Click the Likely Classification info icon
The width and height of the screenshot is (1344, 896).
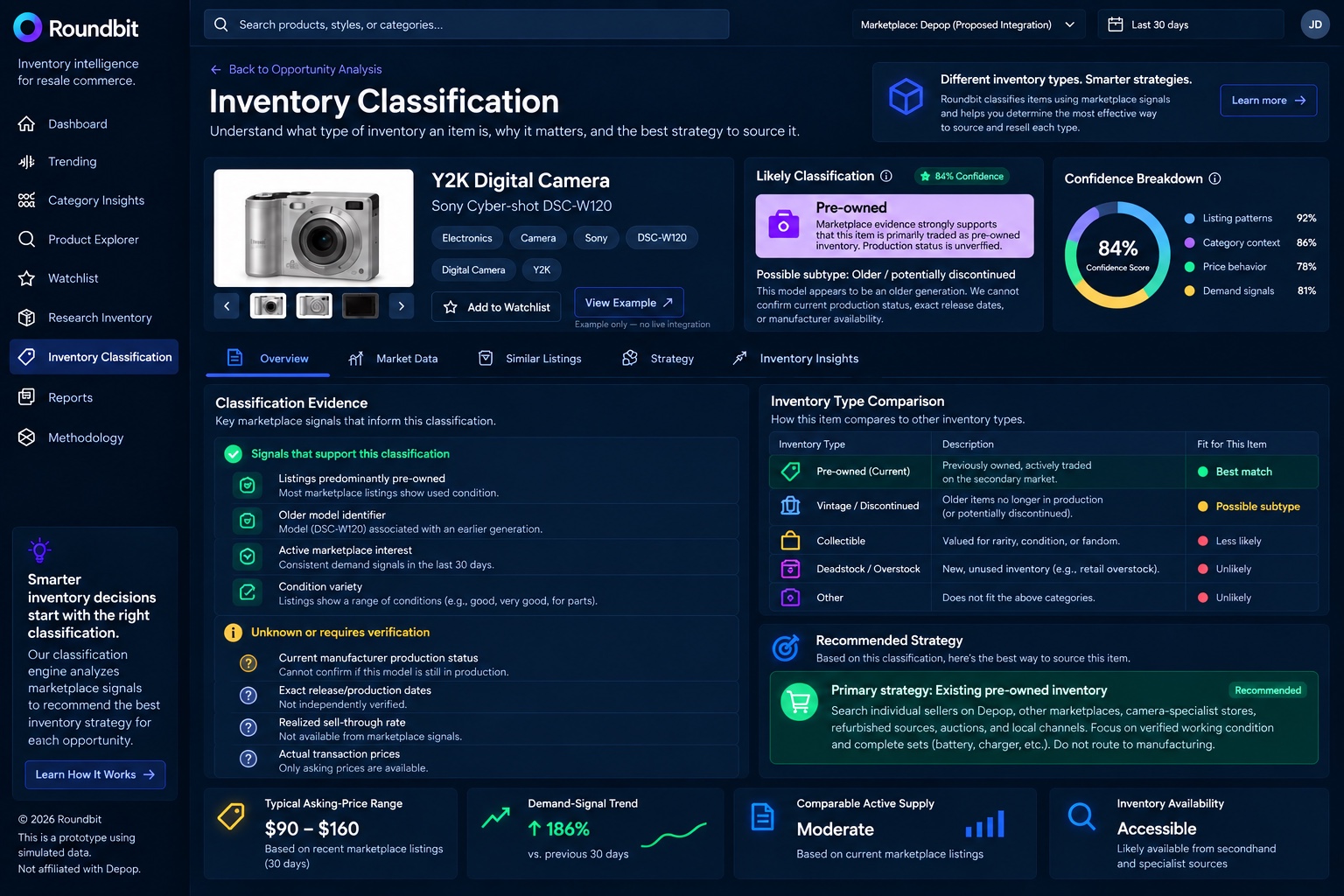point(886,176)
